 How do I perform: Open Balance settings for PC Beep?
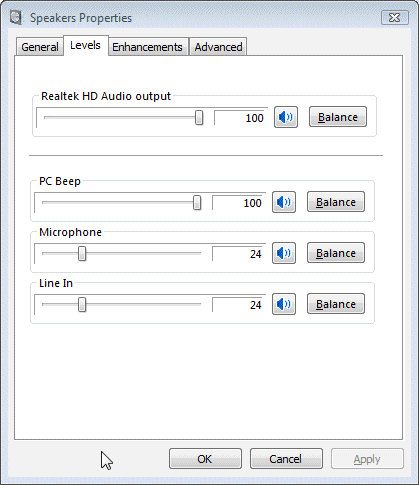click(x=336, y=202)
